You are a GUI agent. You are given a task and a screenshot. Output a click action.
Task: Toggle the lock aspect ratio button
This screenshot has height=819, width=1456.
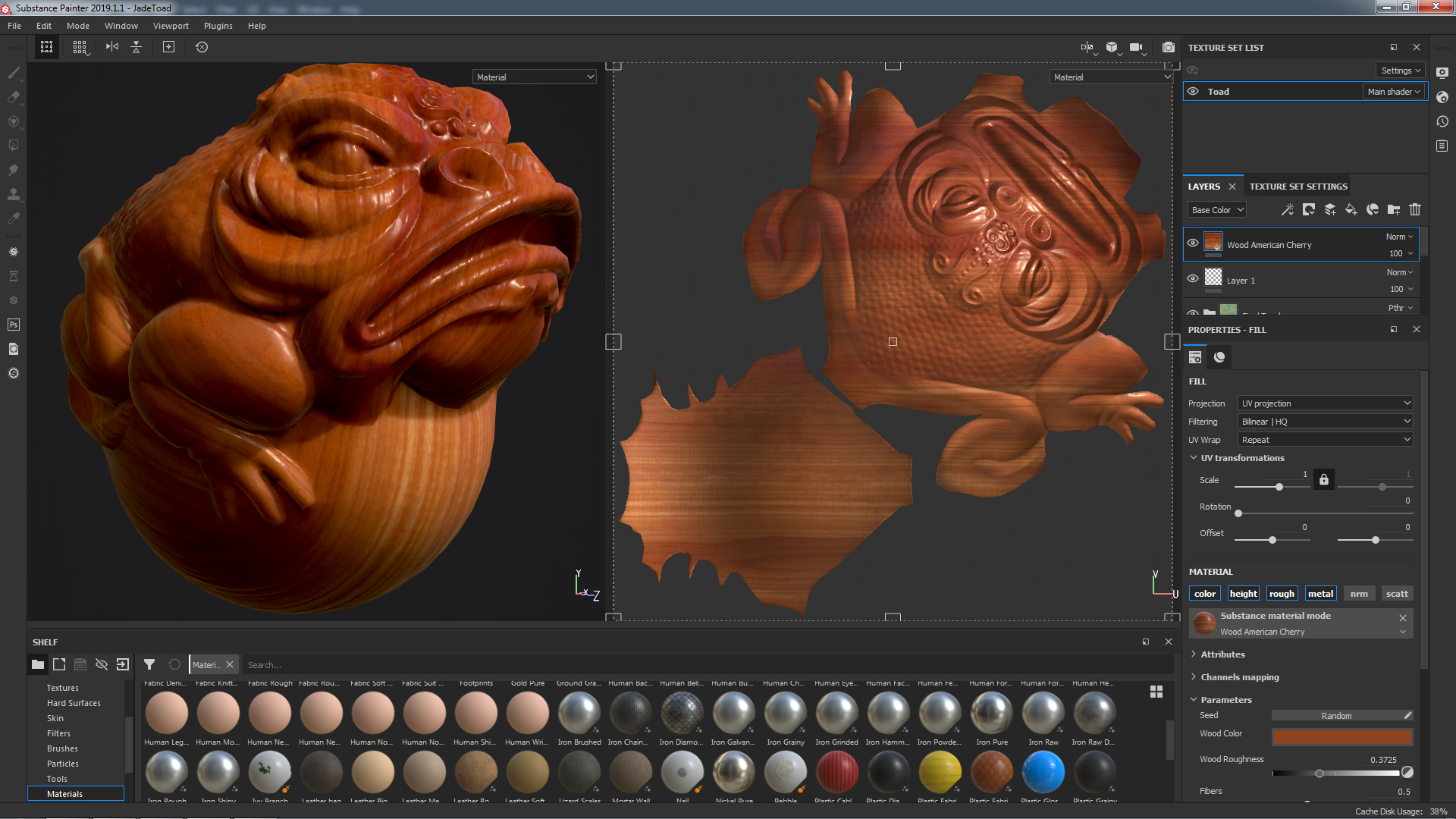coord(1323,480)
